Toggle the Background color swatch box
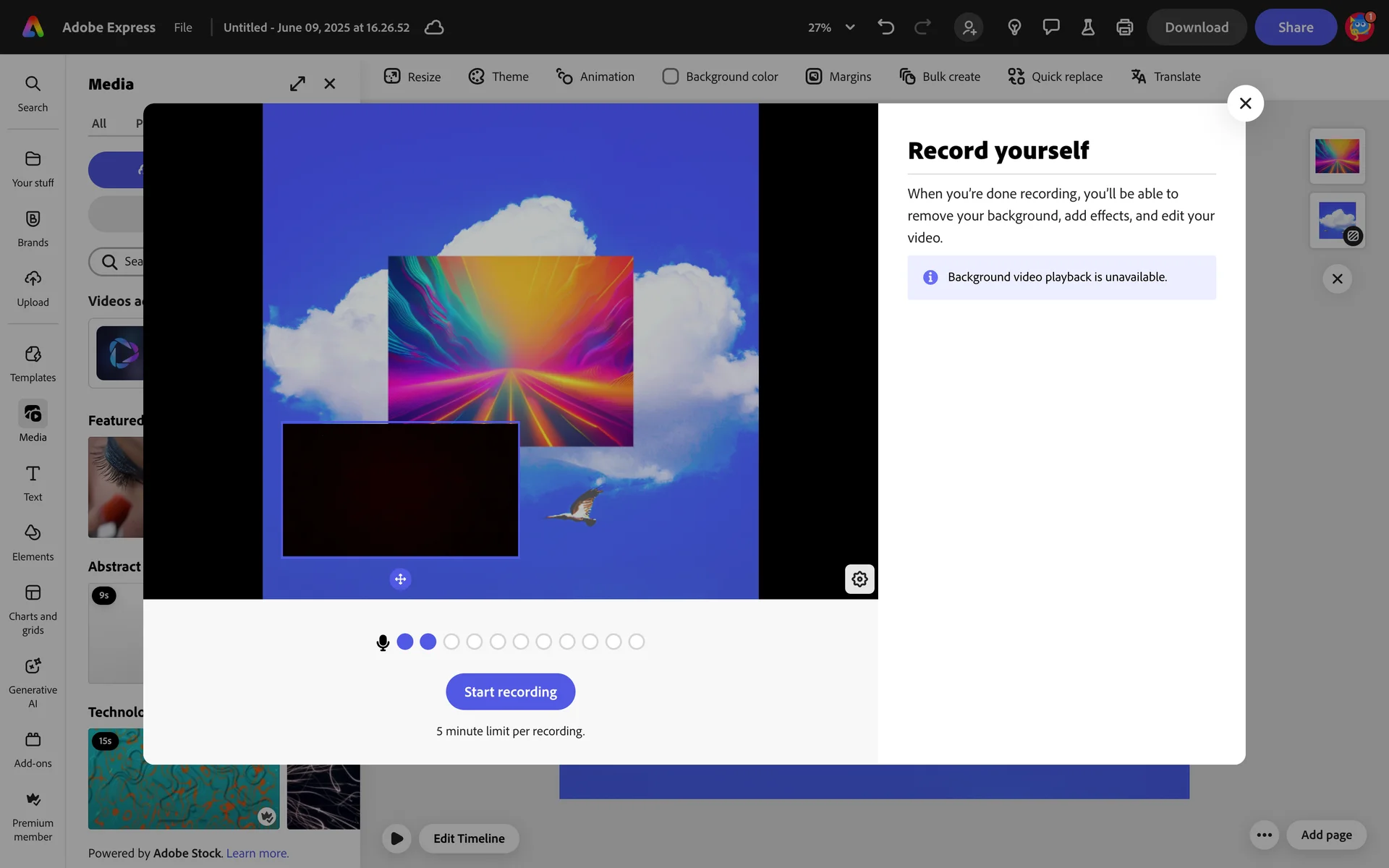This screenshot has height=868, width=1389. (x=670, y=77)
